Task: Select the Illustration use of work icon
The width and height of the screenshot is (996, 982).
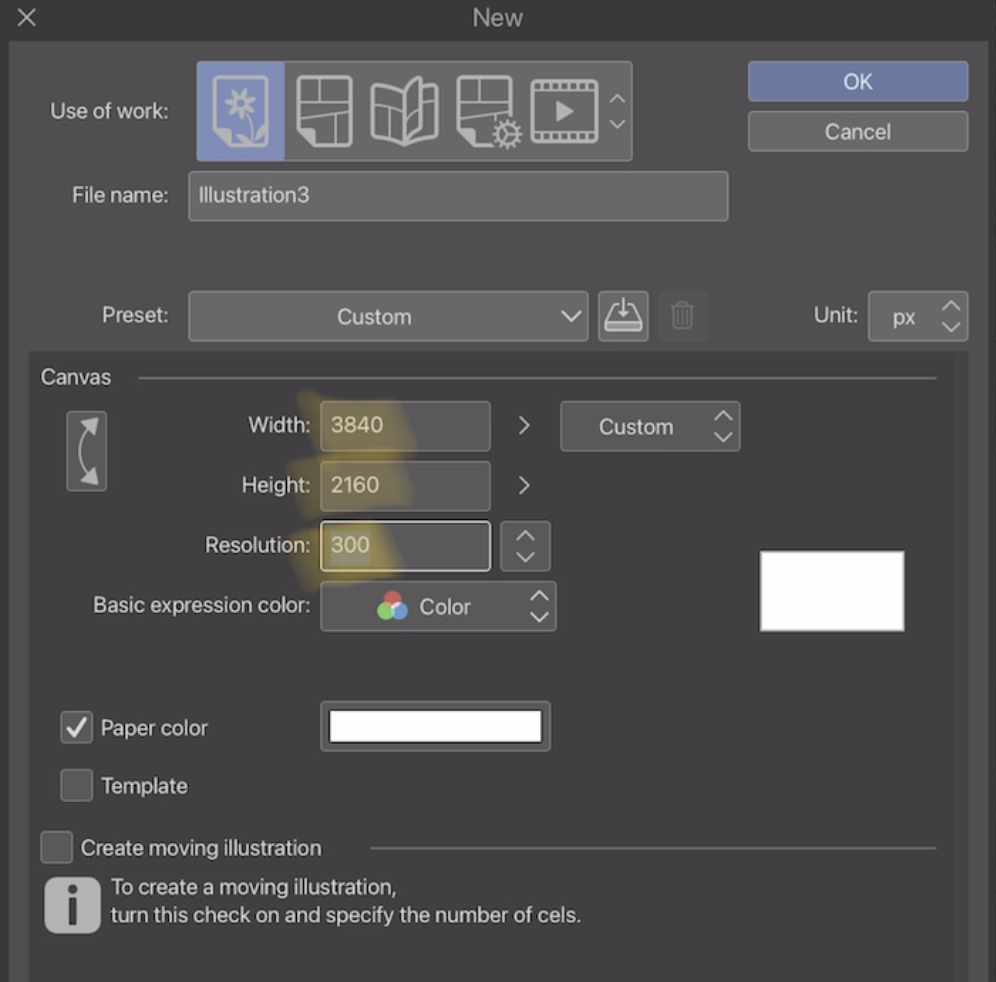Action: point(240,111)
